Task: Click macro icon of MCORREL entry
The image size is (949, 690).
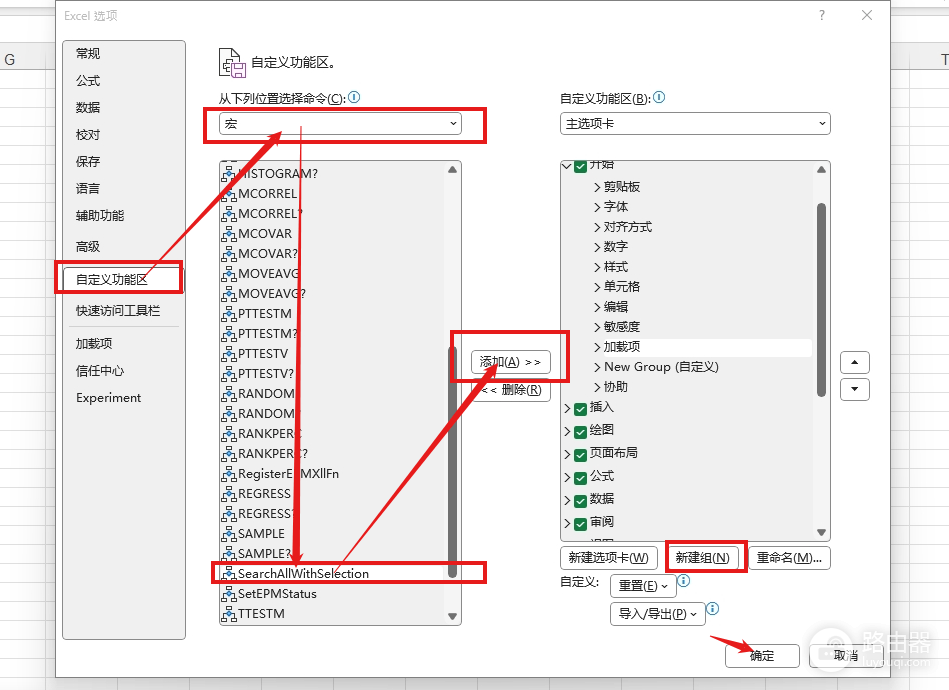Action: coord(229,194)
